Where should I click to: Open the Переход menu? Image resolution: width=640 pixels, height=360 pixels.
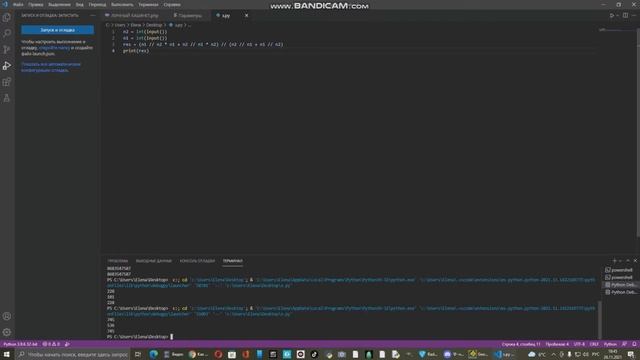click(x=97, y=4)
